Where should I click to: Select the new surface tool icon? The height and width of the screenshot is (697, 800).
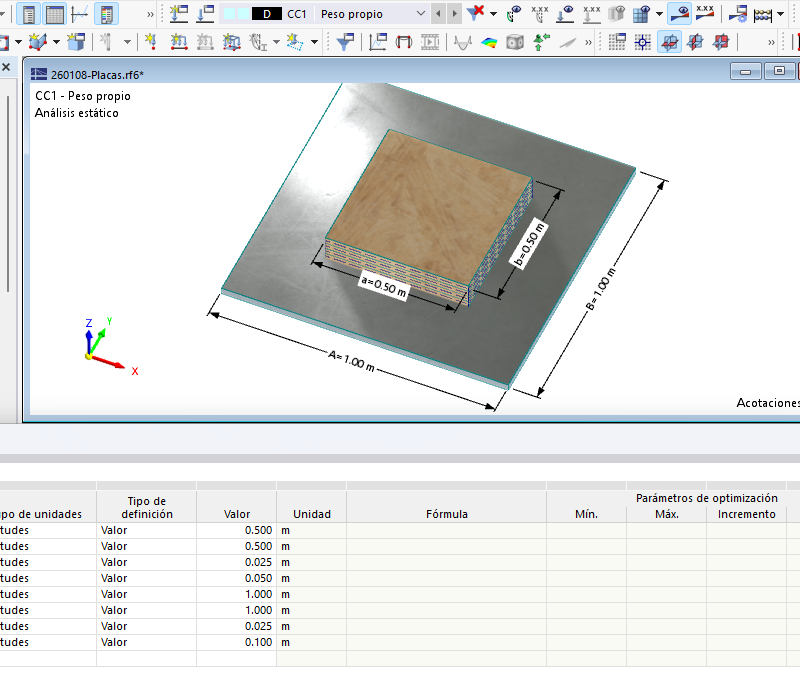4,42
